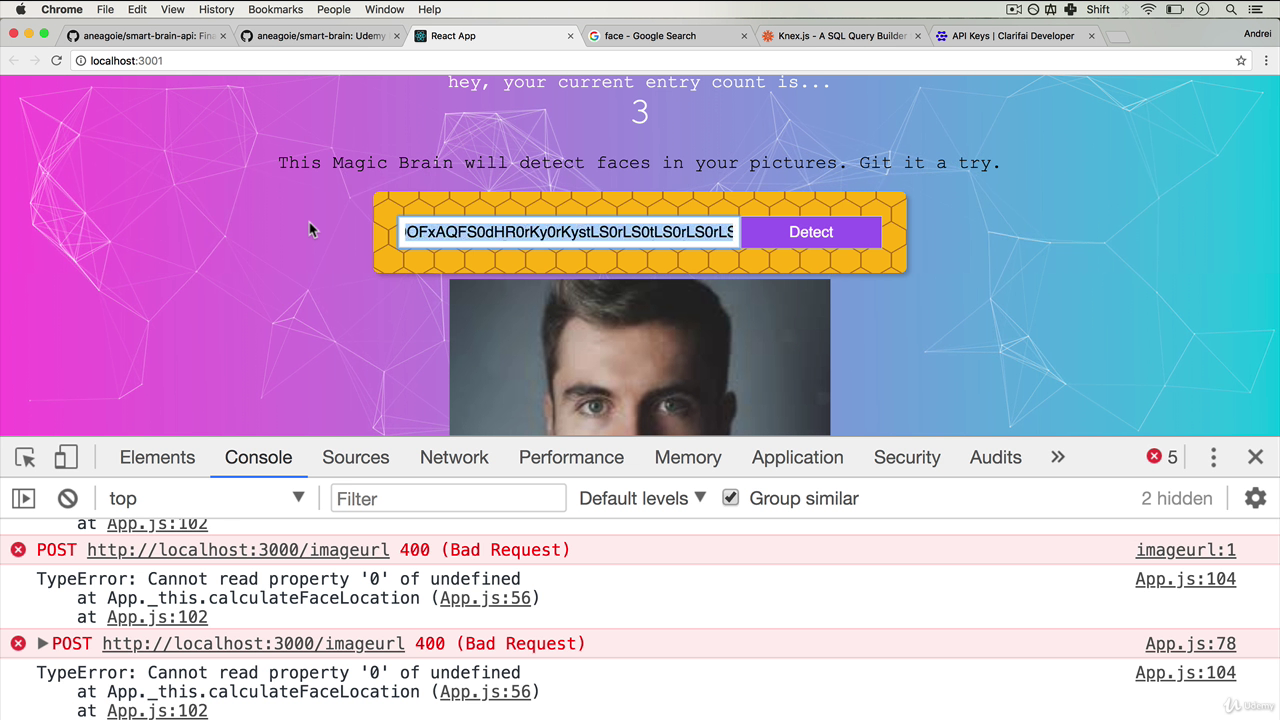Open the Default levels dropdown
The height and width of the screenshot is (720, 1280).
click(643, 498)
